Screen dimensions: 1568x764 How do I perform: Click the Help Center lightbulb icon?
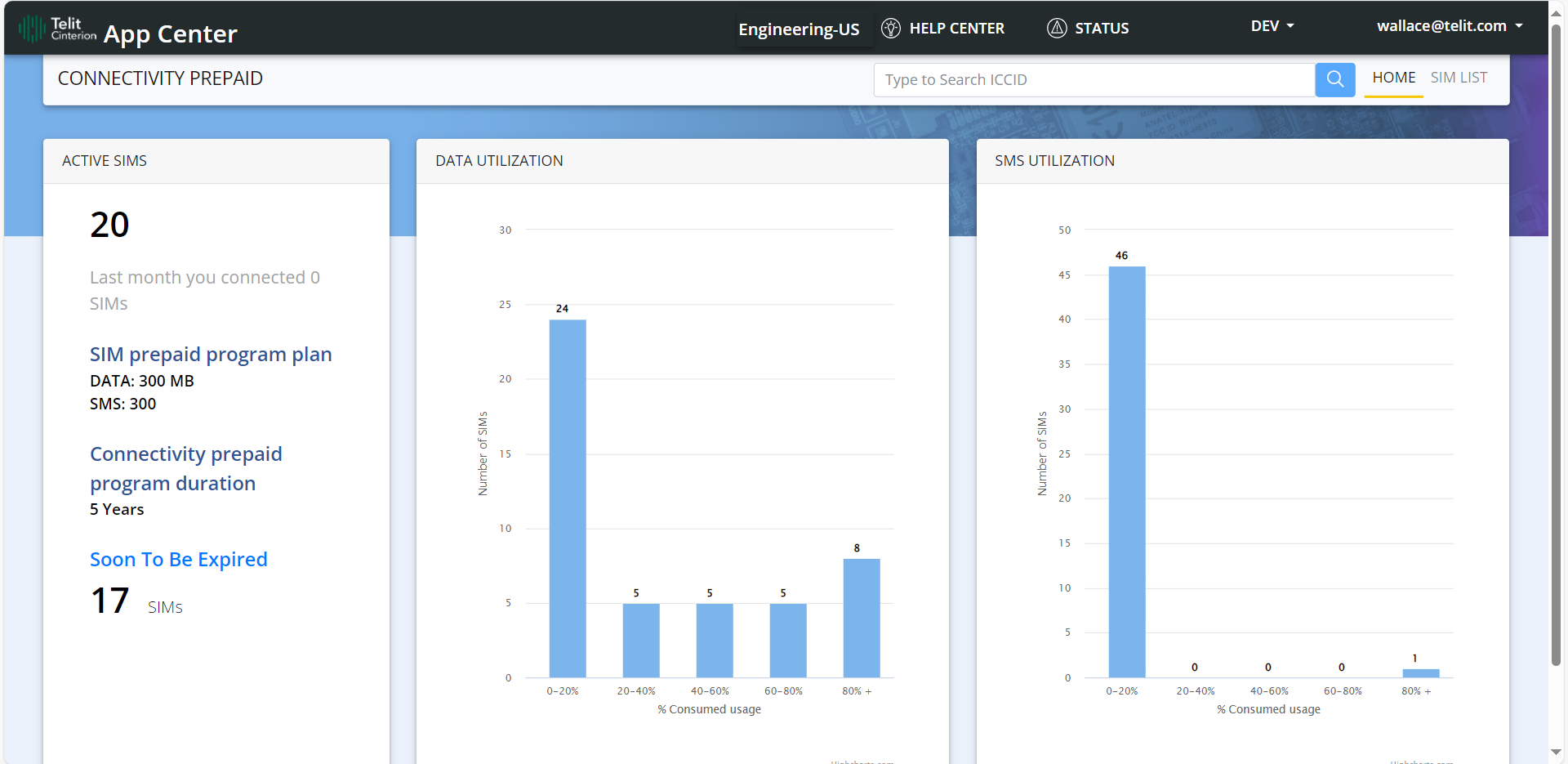coord(891,29)
